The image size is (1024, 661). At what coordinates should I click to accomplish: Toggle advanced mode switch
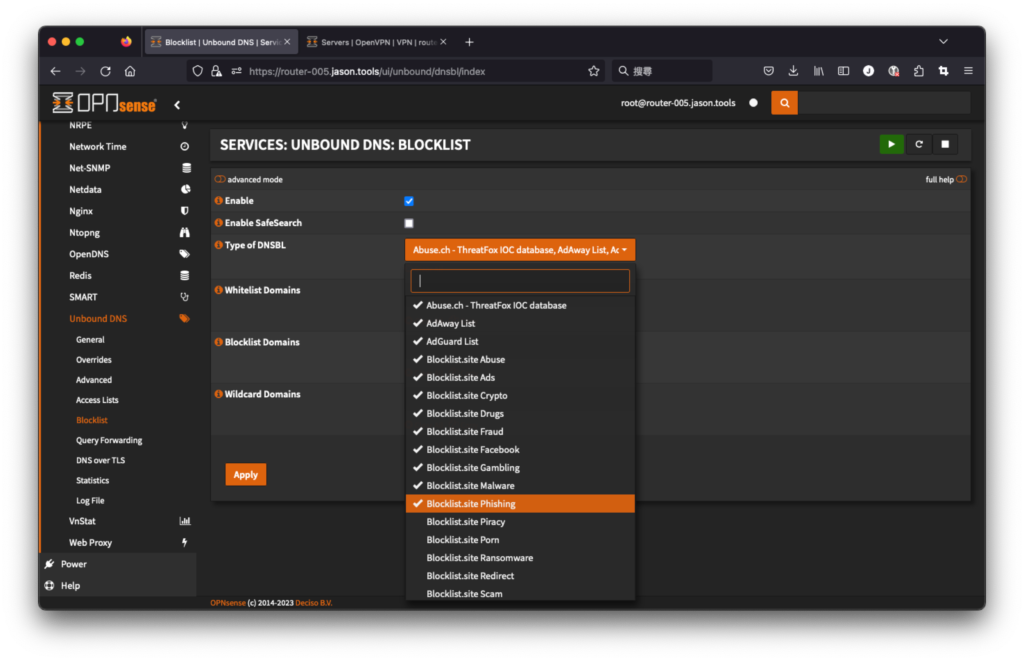(x=220, y=179)
